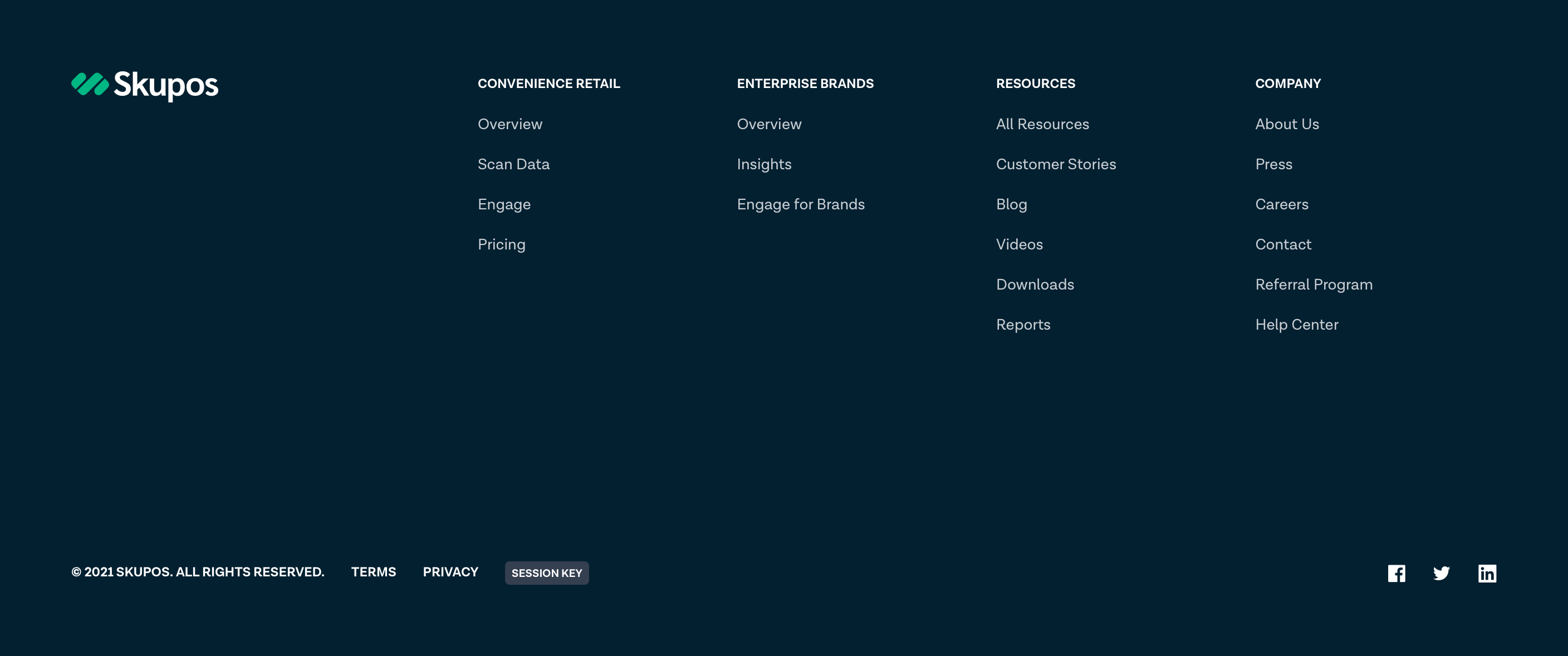The image size is (1568, 656).
Task: Open the Skupos Twitter profile
Action: pos(1442,572)
